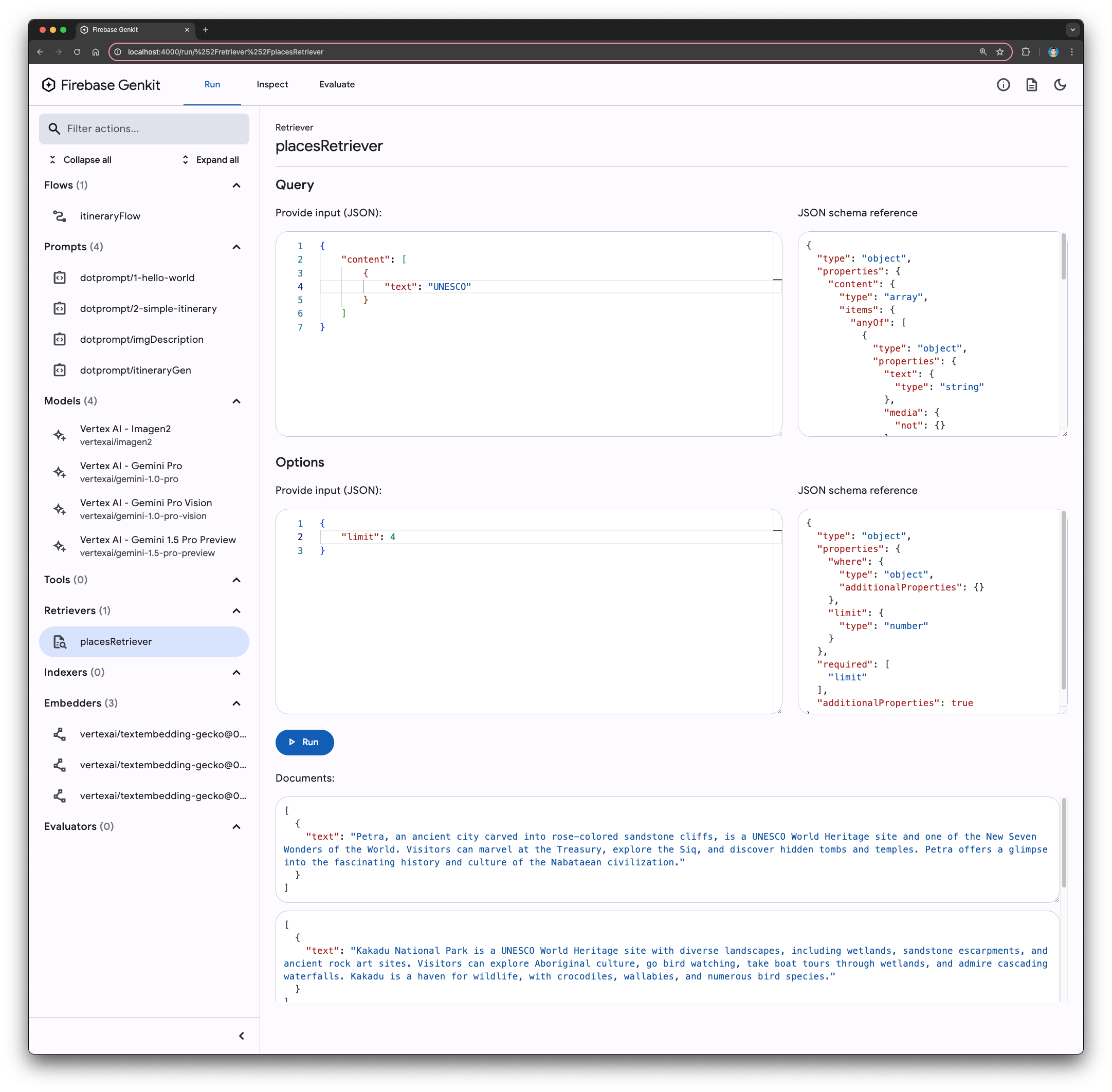Screen dimensions: 1112x1092
Task: Open the browser zoom magnifier icon
Action: [983, 51]
